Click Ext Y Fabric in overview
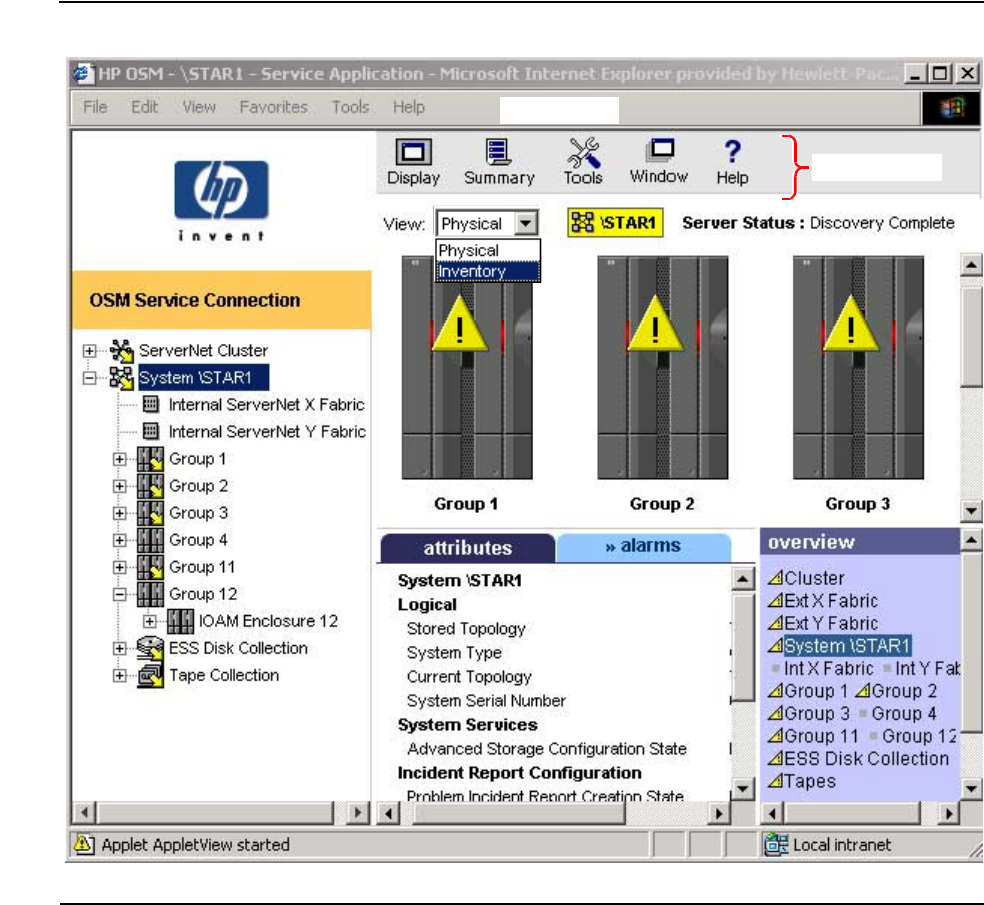The width and height of the screenshot is (984, 905). click(x=823, y=623)
